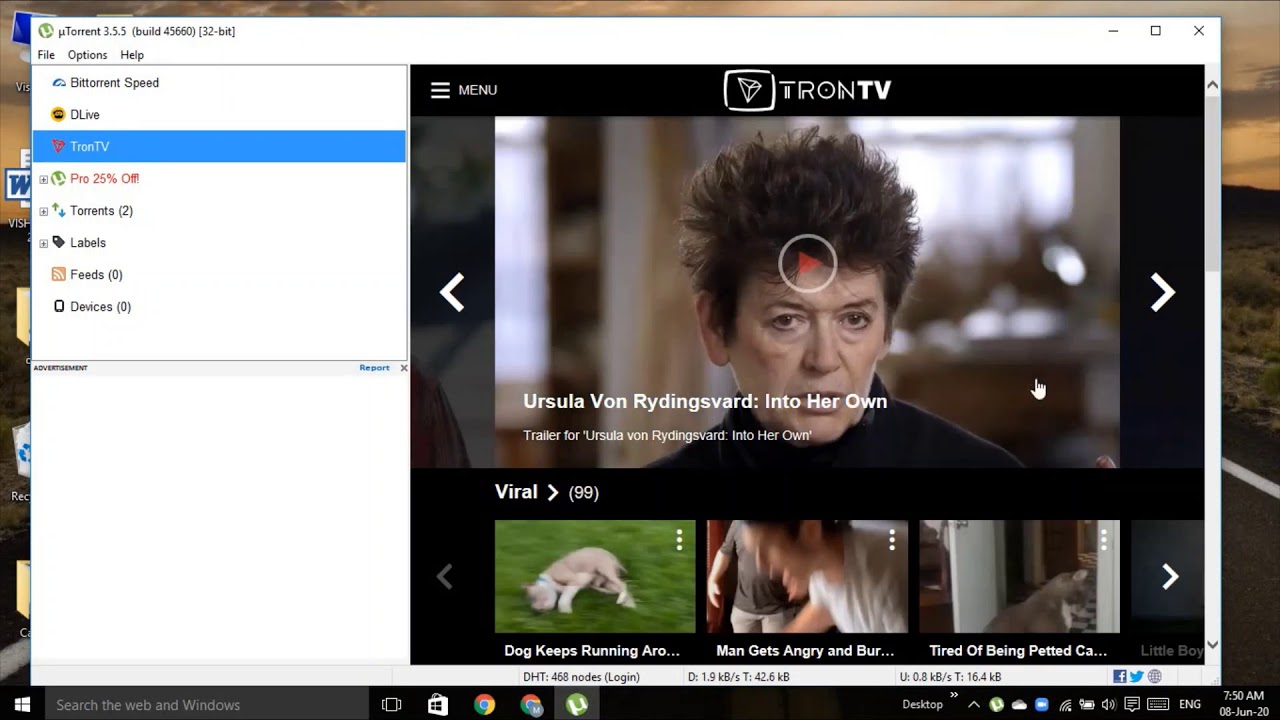Click the OneDrive cloud tray icon

tap(1019, 705)
